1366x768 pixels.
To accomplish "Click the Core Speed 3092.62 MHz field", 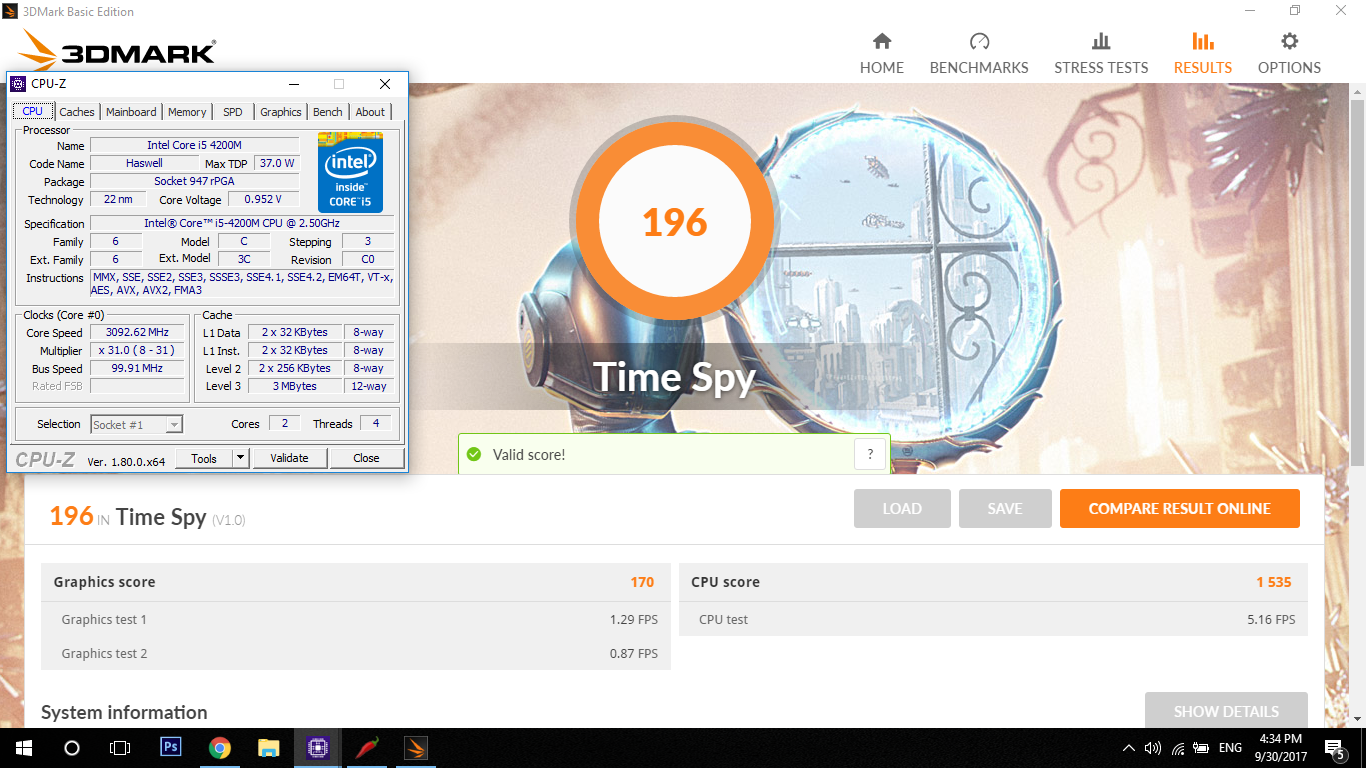I will point(138,333).
